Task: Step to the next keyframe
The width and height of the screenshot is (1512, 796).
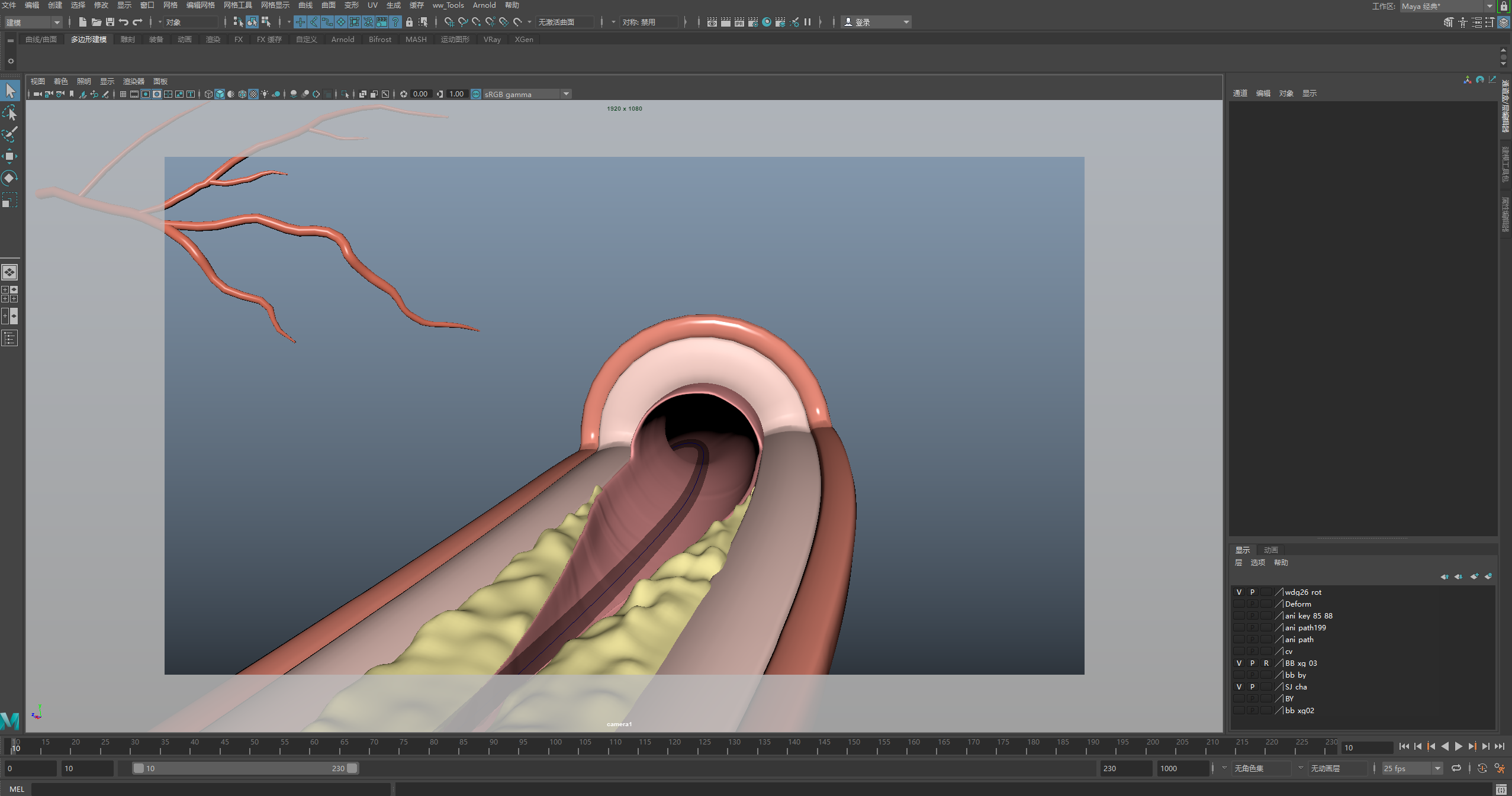Action: coord(1472,747)
